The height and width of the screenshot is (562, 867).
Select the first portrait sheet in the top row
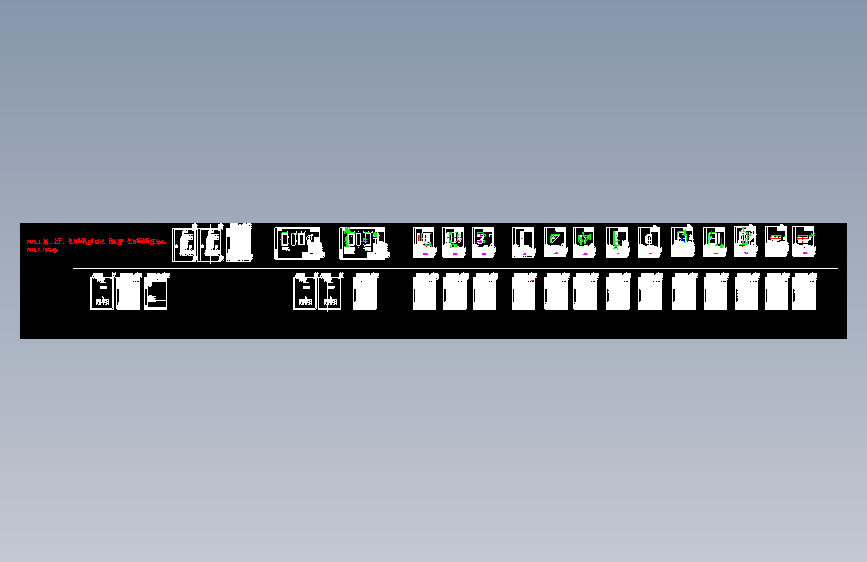(184, 244)
